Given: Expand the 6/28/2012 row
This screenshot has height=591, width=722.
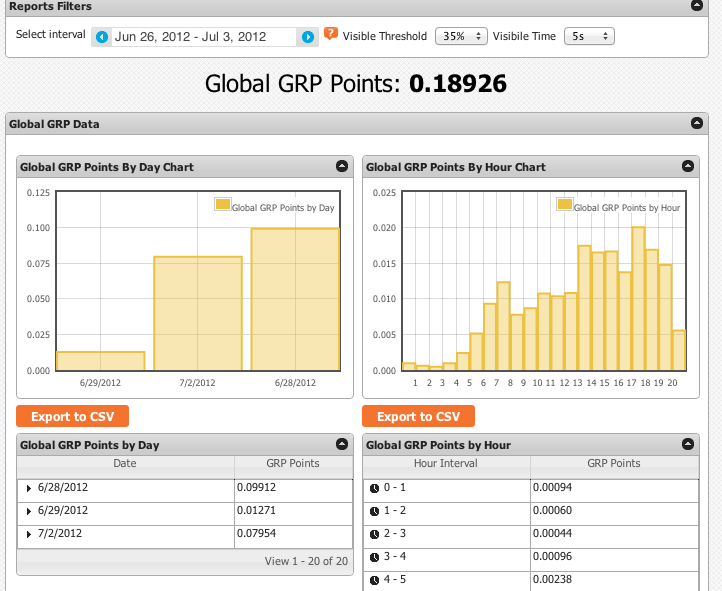Looking at the screenshot, I should click(29, 489).
